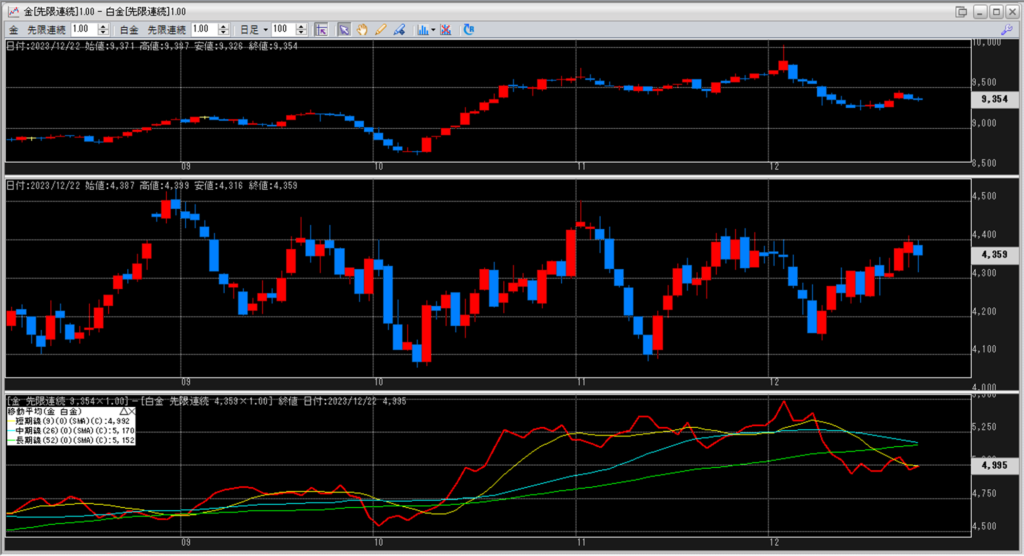
Task: Click the 金 symbol button in toolbar
Action: [15, 30]
